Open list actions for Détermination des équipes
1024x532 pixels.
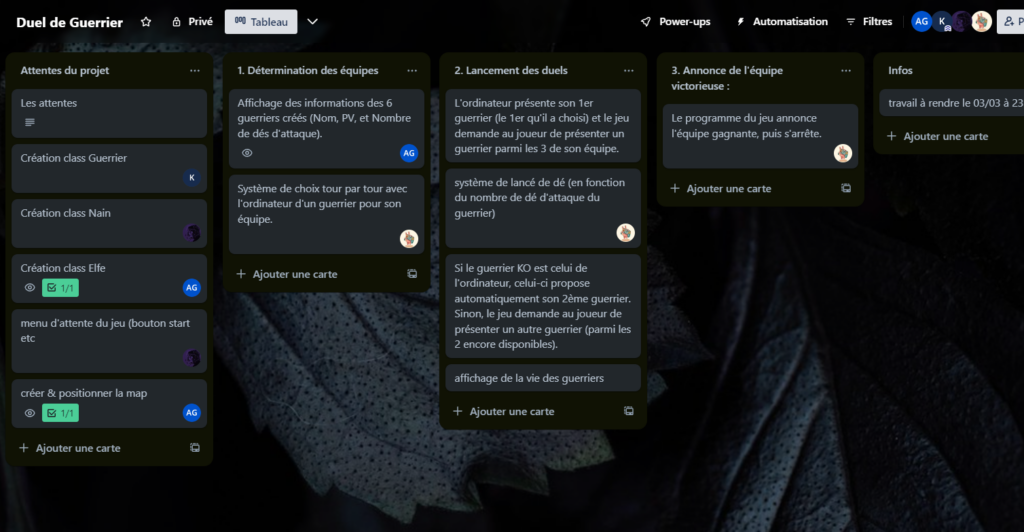411,70
